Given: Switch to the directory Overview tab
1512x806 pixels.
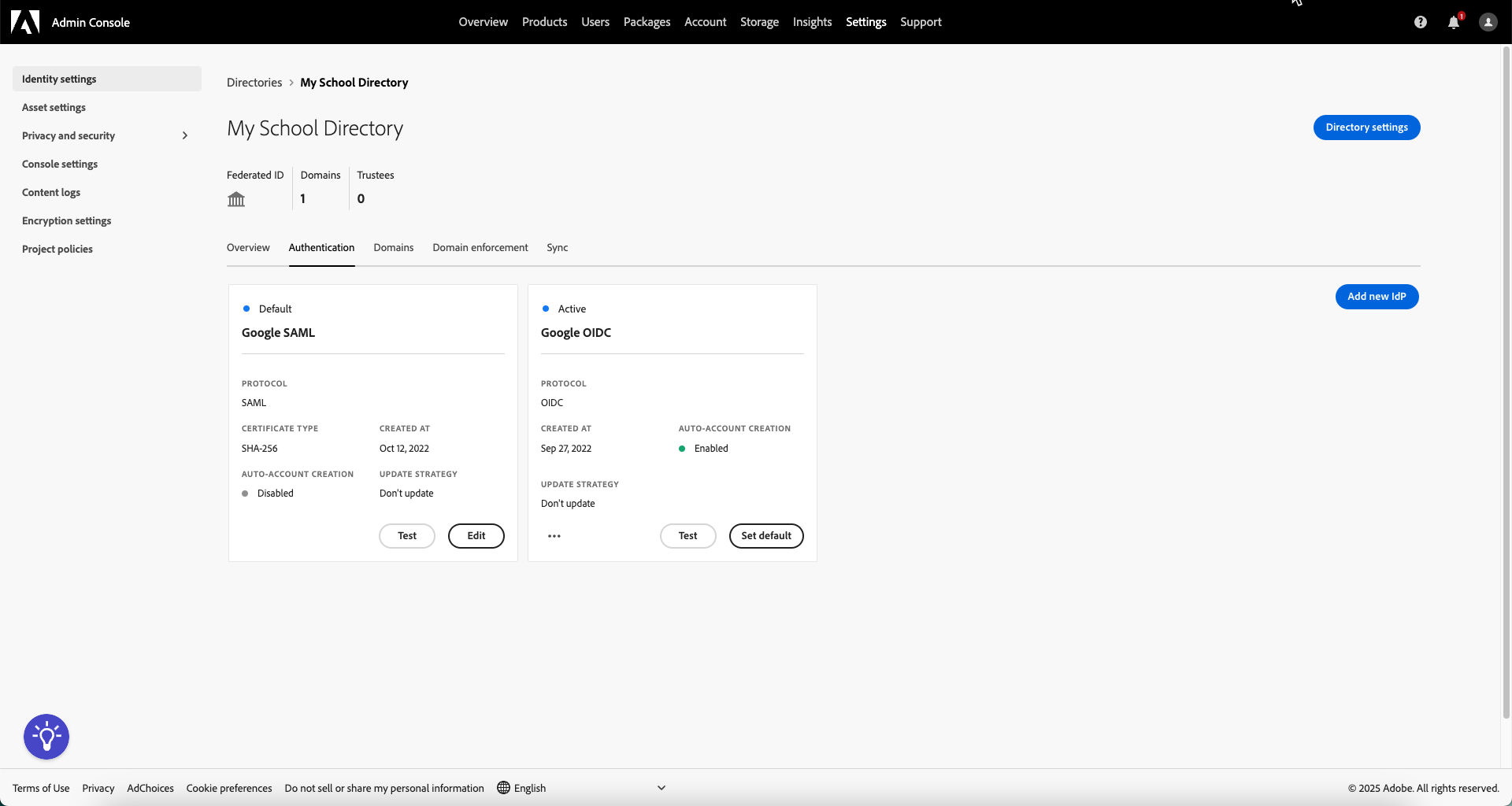Looking at the screenshot, I should coord(248,247).
